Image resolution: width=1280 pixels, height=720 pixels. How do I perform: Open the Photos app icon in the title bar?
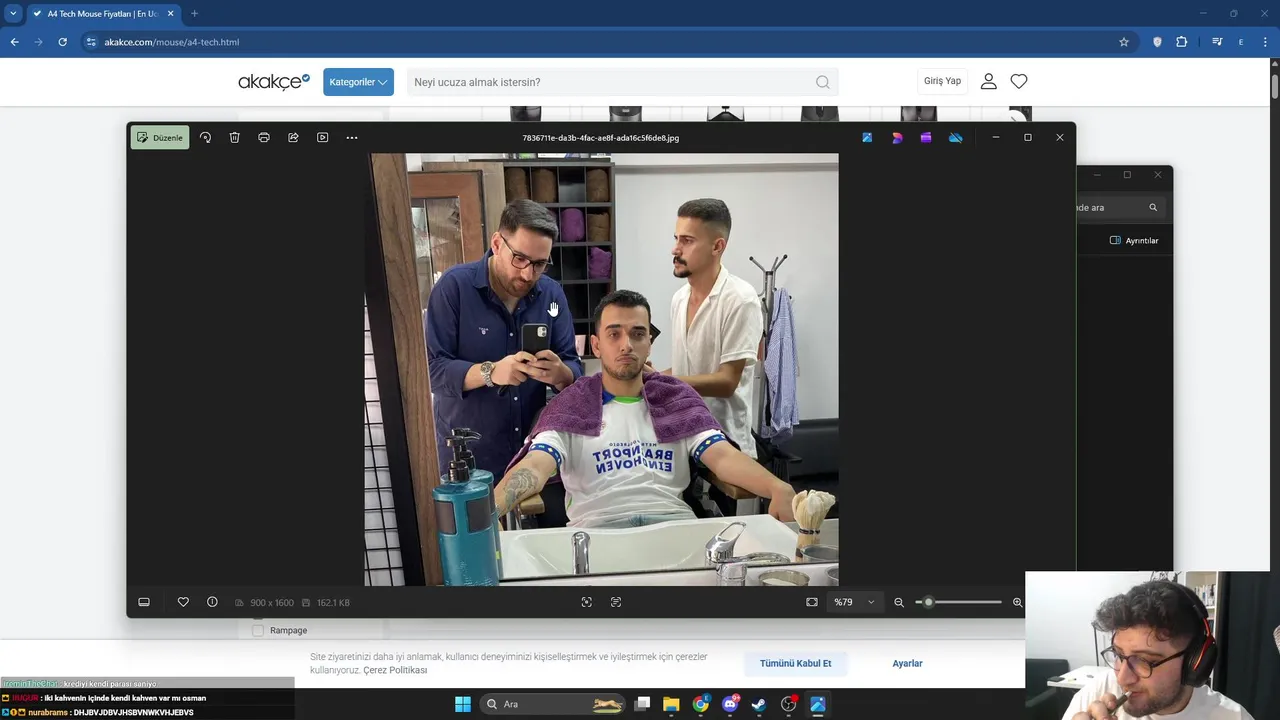(x=867, y=137)
